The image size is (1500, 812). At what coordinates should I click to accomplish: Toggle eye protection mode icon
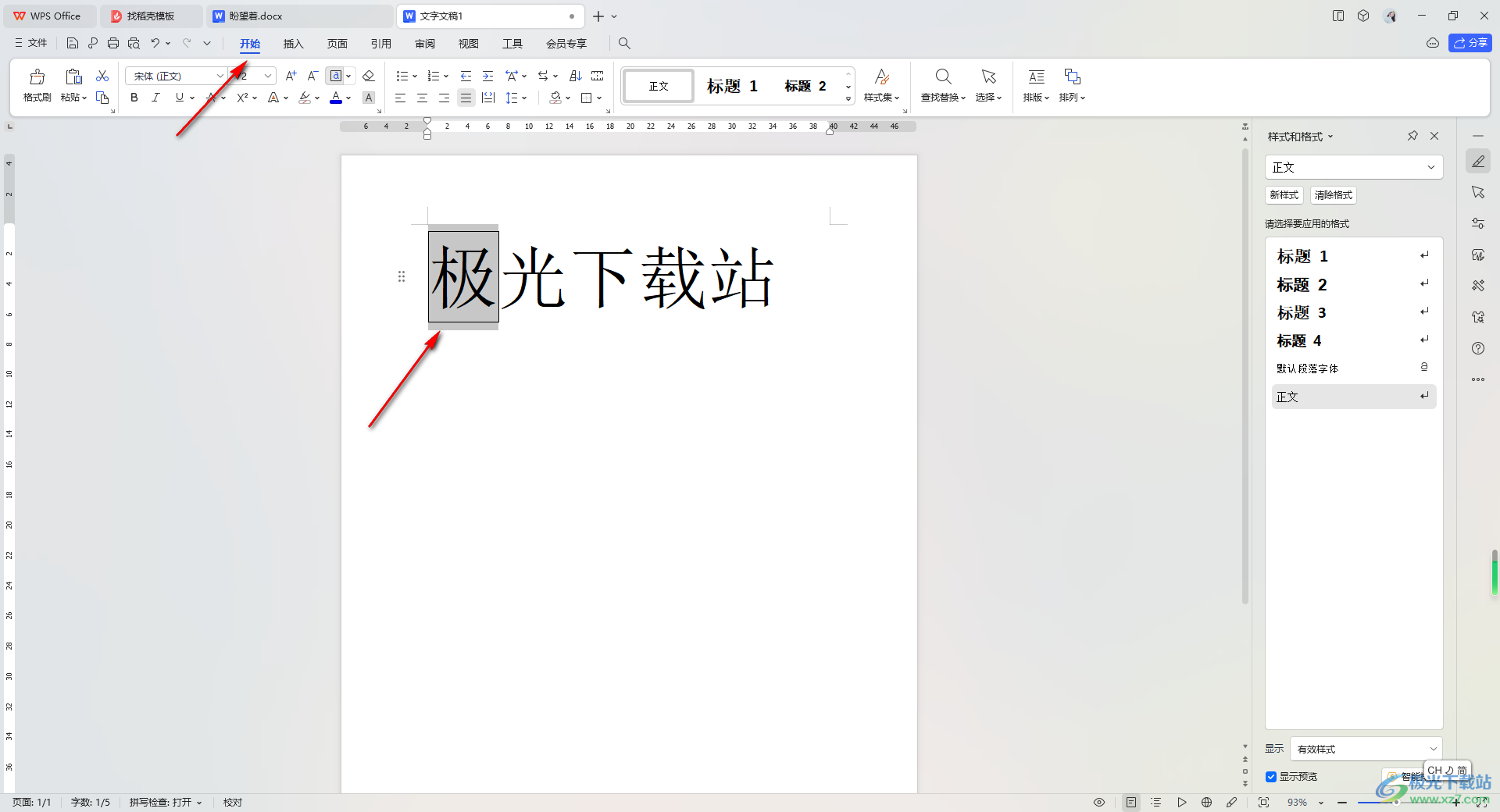pos(1099,802)
